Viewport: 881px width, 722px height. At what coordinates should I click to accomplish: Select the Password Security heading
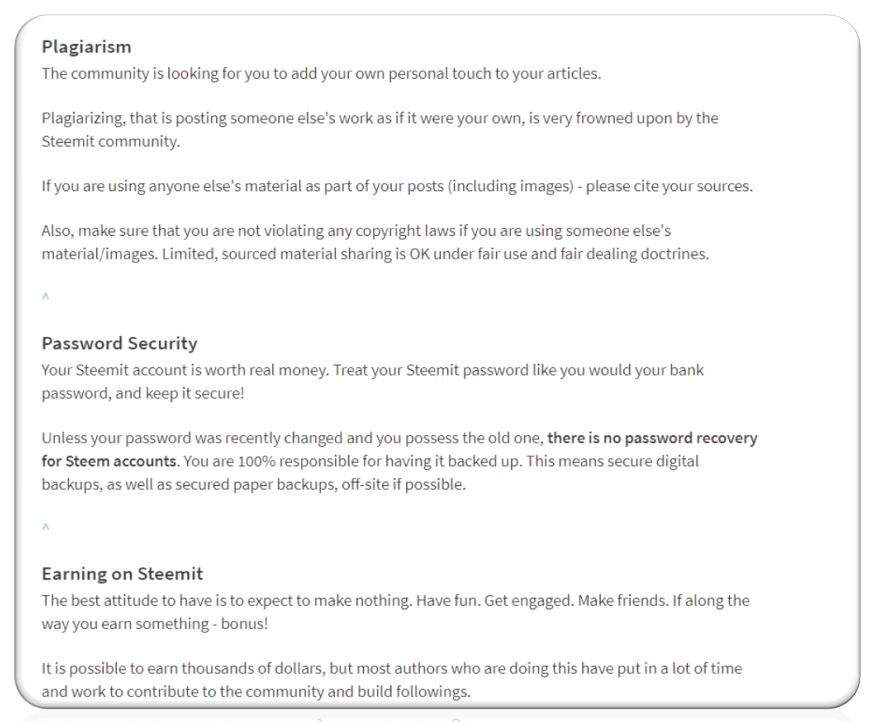click(x=119, y=343)
